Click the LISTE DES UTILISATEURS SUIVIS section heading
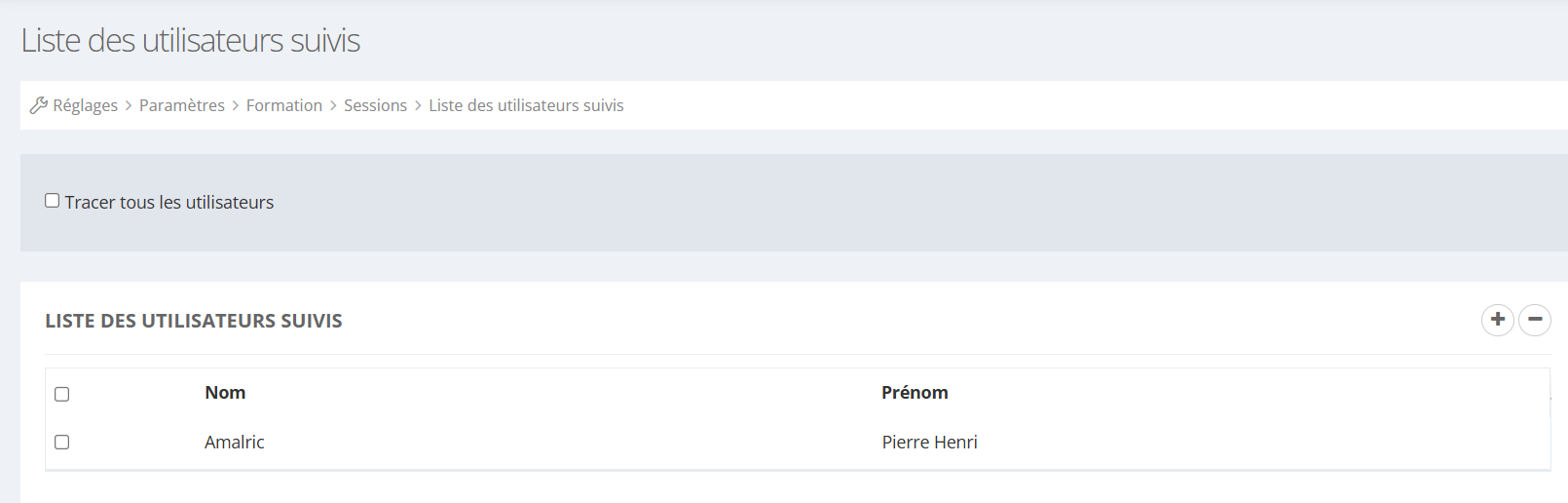The height and width of the screenshot is (503, 1568). 194,321
